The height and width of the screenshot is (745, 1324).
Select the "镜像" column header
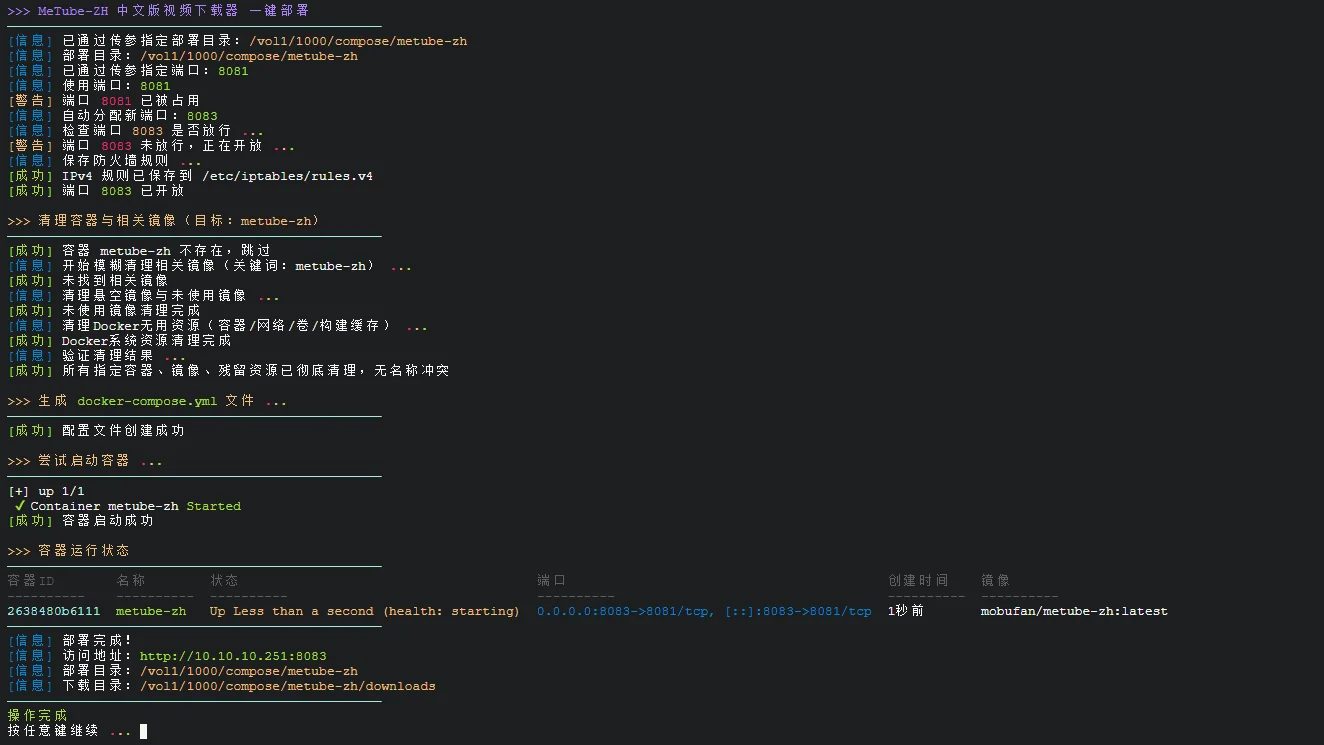click(996, 581)
